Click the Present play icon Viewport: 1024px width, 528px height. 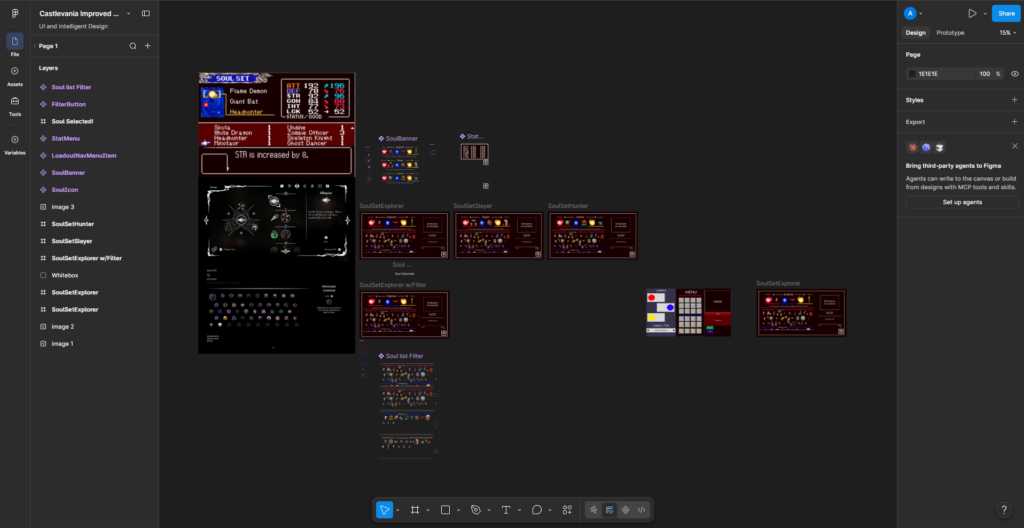click(972, 13)
